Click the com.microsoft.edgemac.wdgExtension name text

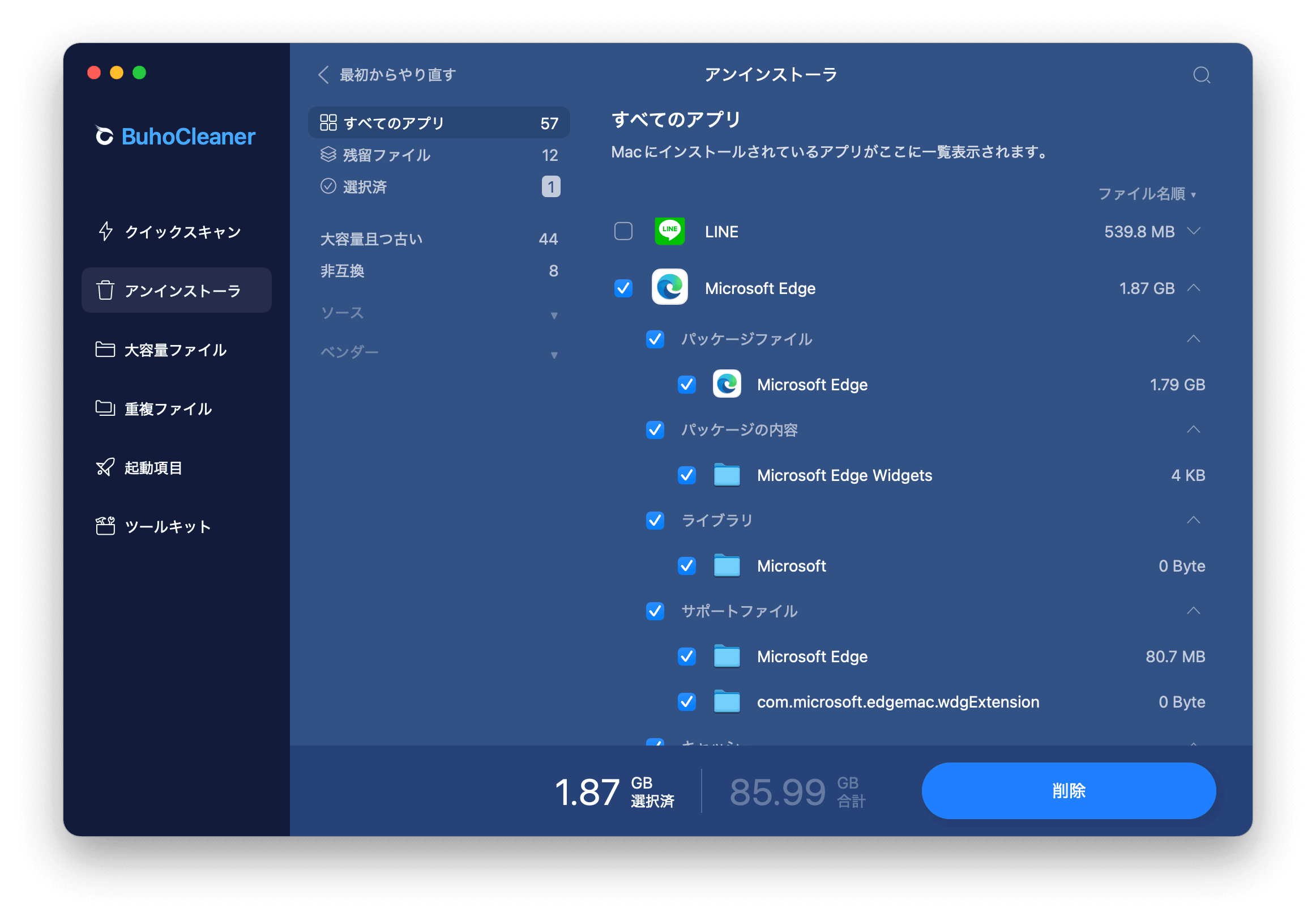tap(898, 701)
